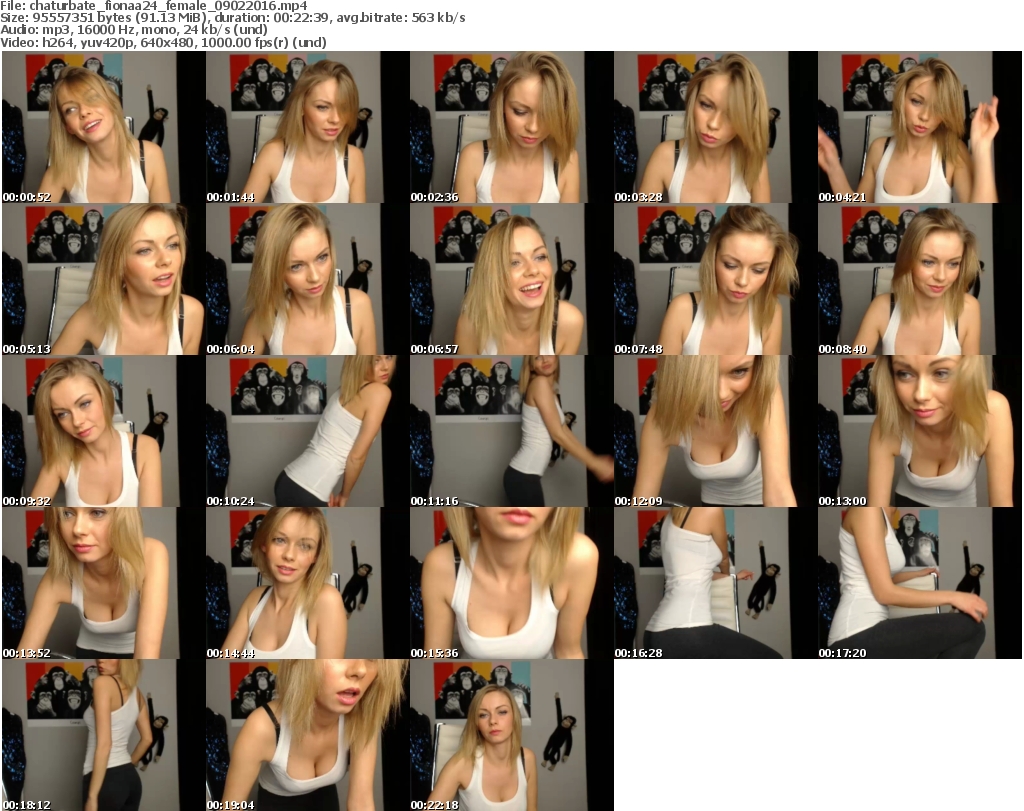Viewport: 1024px width, 811px height.
Task: Choose the frame stamped 00:06:04
Action: coord(308,279)
